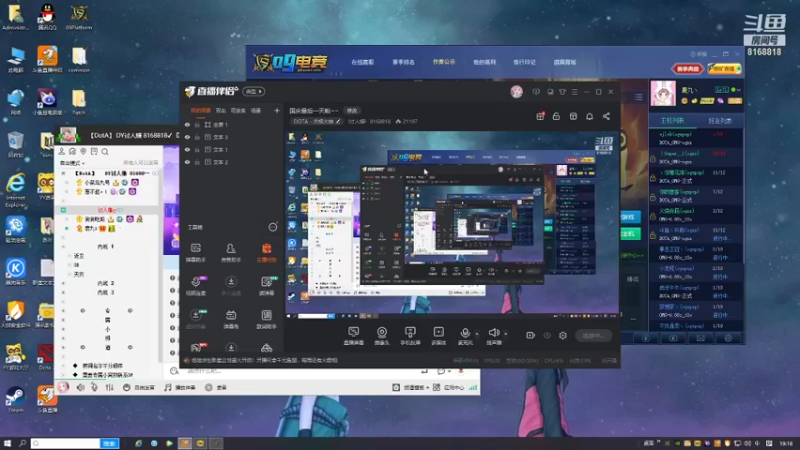Expand the 内战 2 channel in YY
Viewport: 800px width, 450px height.
coord(63,283)
